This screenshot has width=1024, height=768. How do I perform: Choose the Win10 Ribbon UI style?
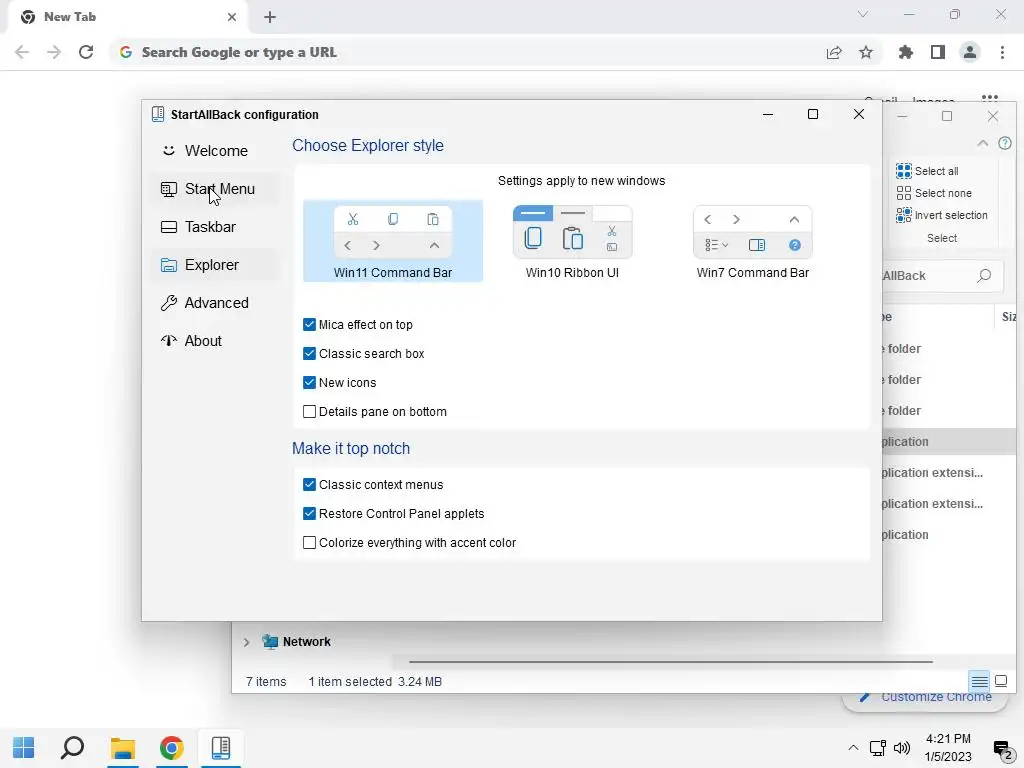(572, 241)
